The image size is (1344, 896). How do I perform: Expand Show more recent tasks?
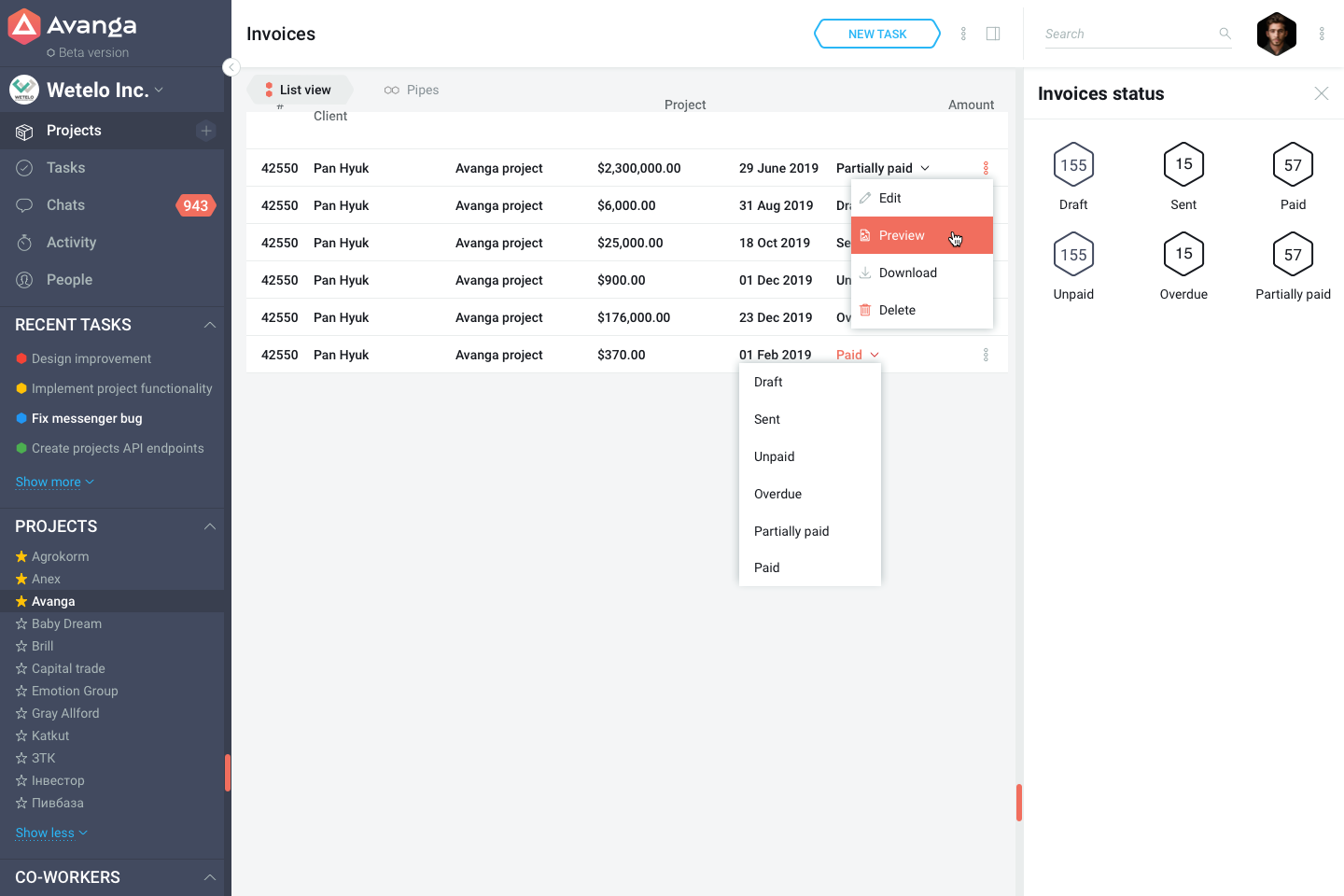(x=54, y=482)
